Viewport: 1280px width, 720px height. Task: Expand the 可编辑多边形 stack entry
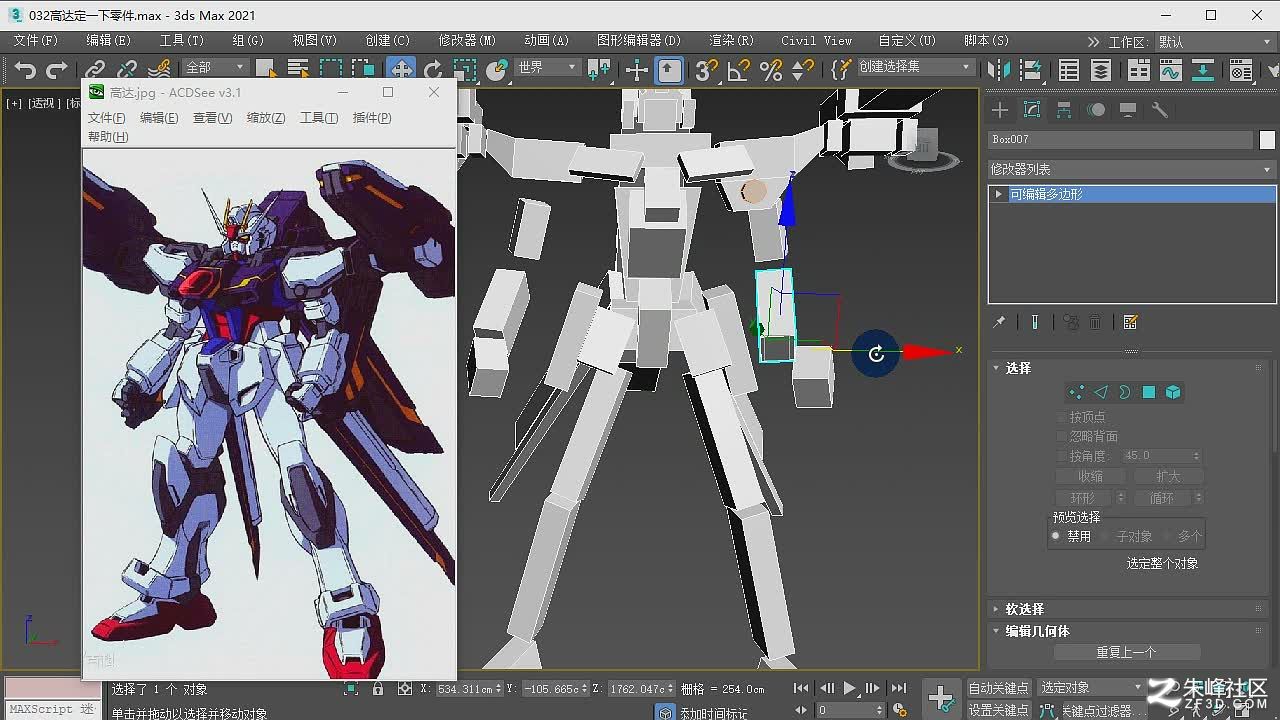point(998,194)
